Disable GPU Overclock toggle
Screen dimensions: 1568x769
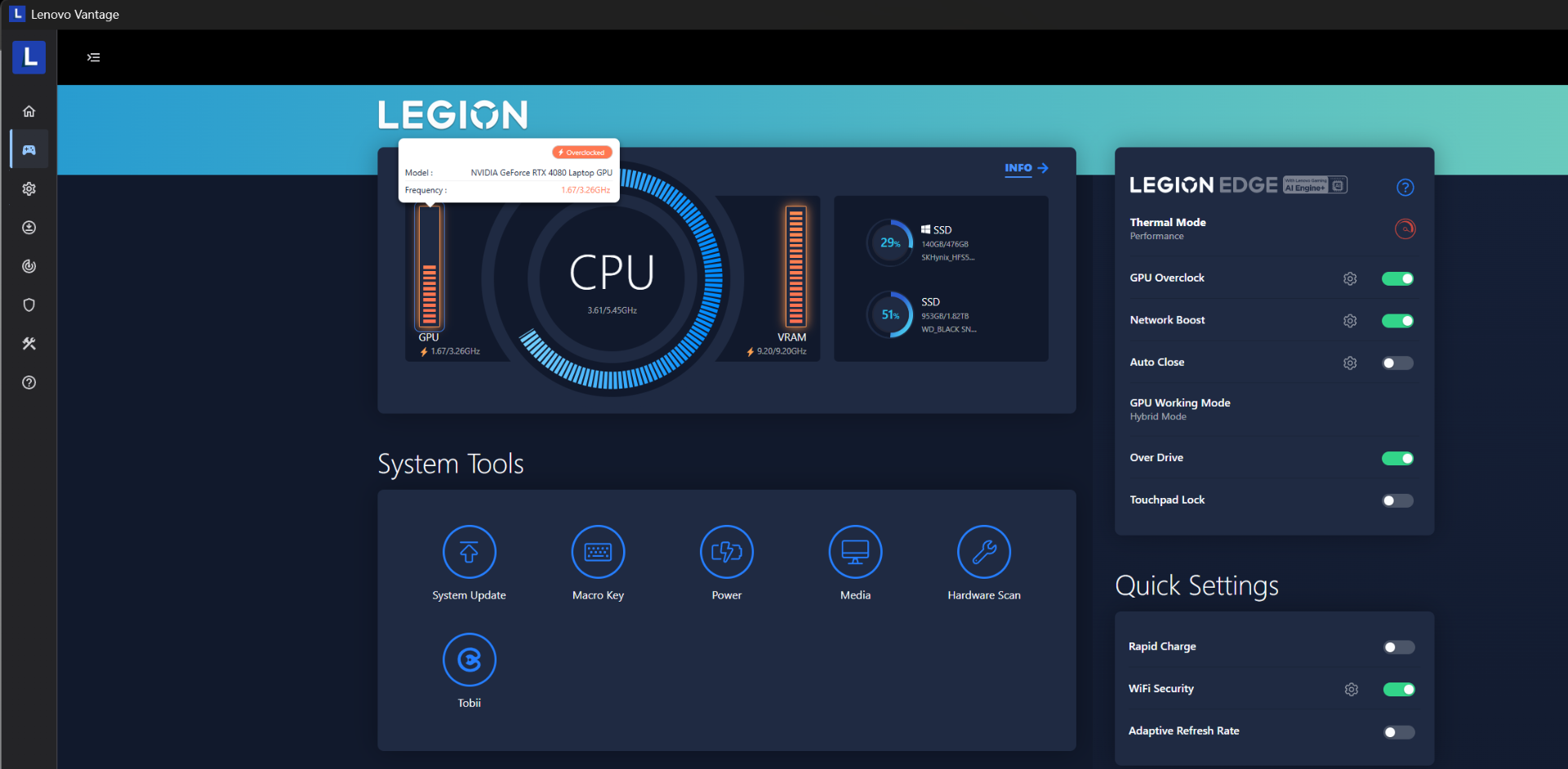(x=1397, y=278)
